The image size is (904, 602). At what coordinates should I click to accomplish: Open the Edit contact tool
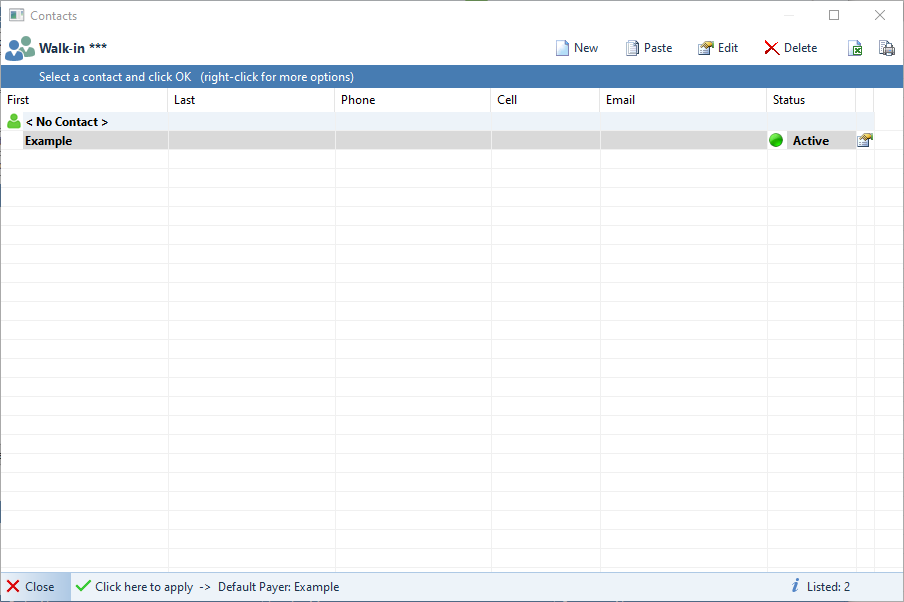[x=718, y=48]
